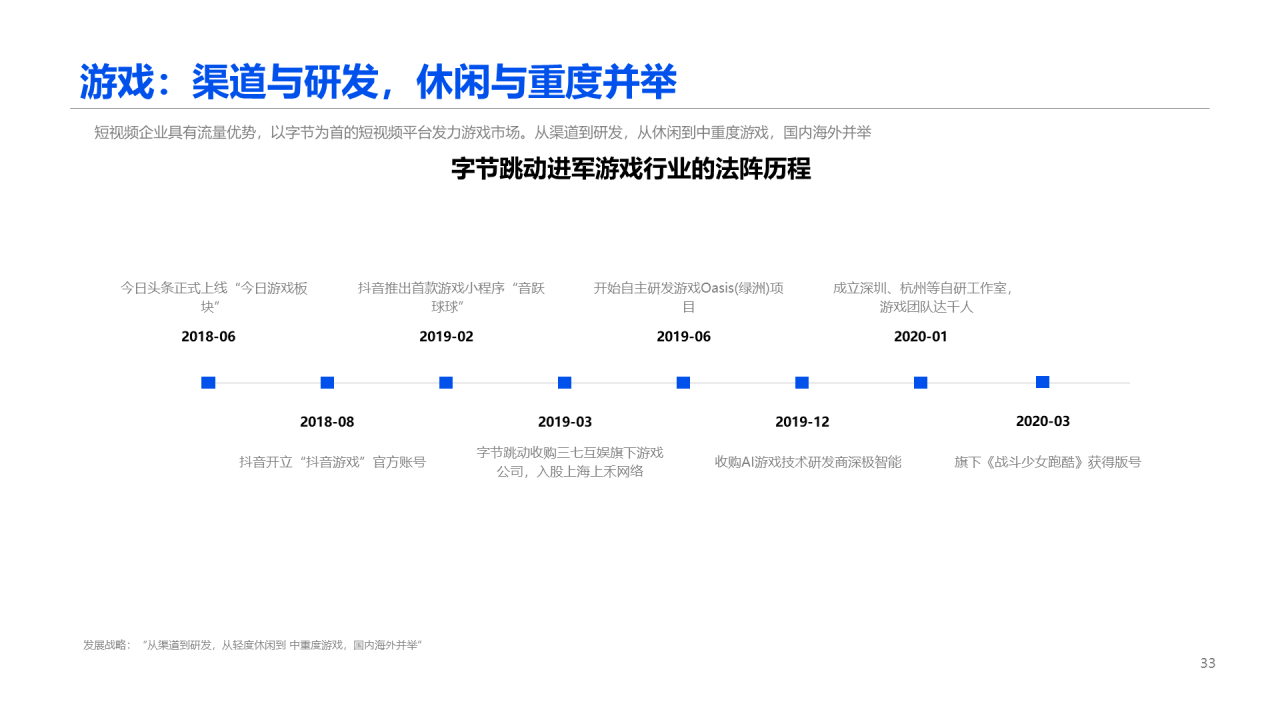
Task: Click the text 抖音开立“抖音游戏”官方账号
Action: pyautogui.click(x=332, y=462)
